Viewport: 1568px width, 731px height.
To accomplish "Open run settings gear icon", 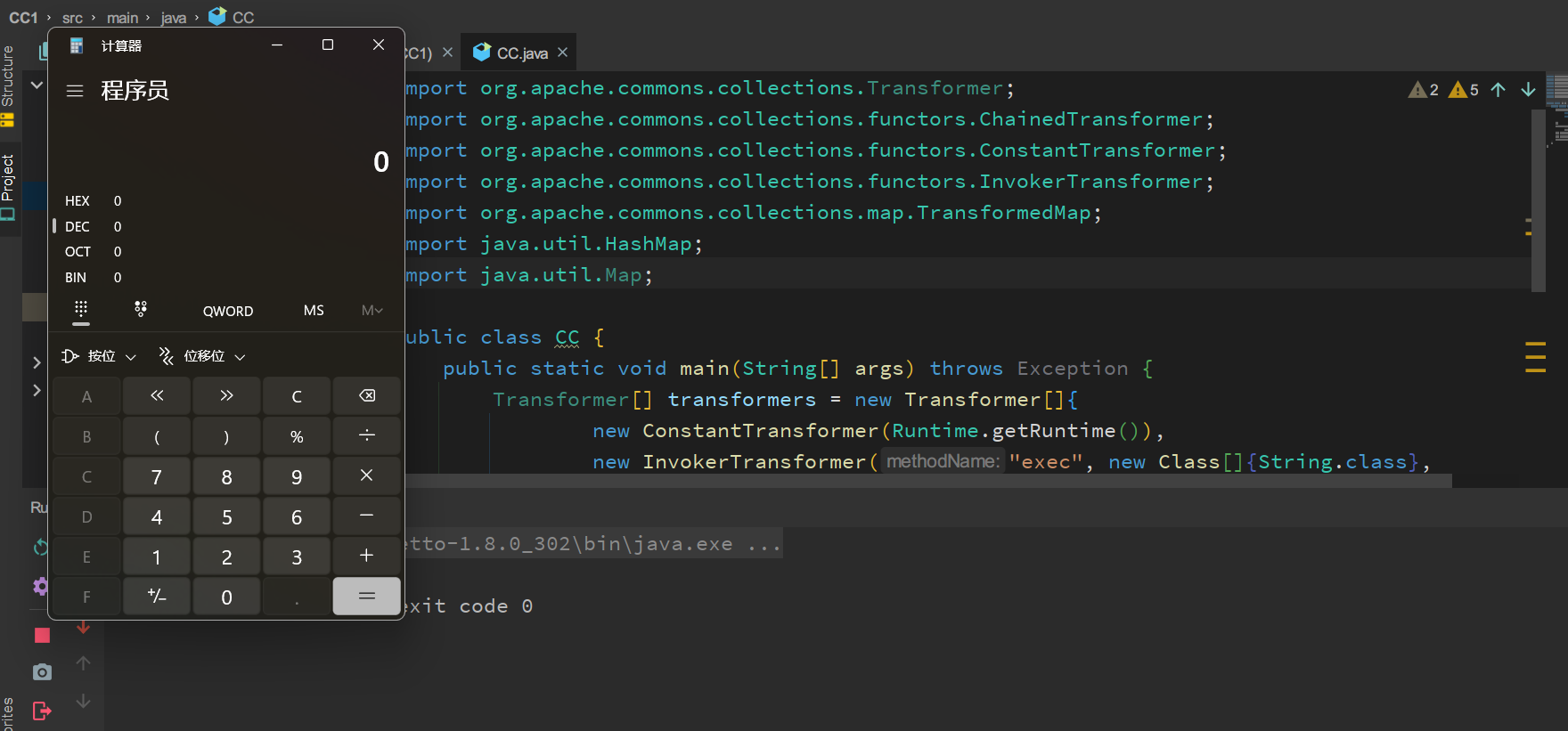I will 41,586.
